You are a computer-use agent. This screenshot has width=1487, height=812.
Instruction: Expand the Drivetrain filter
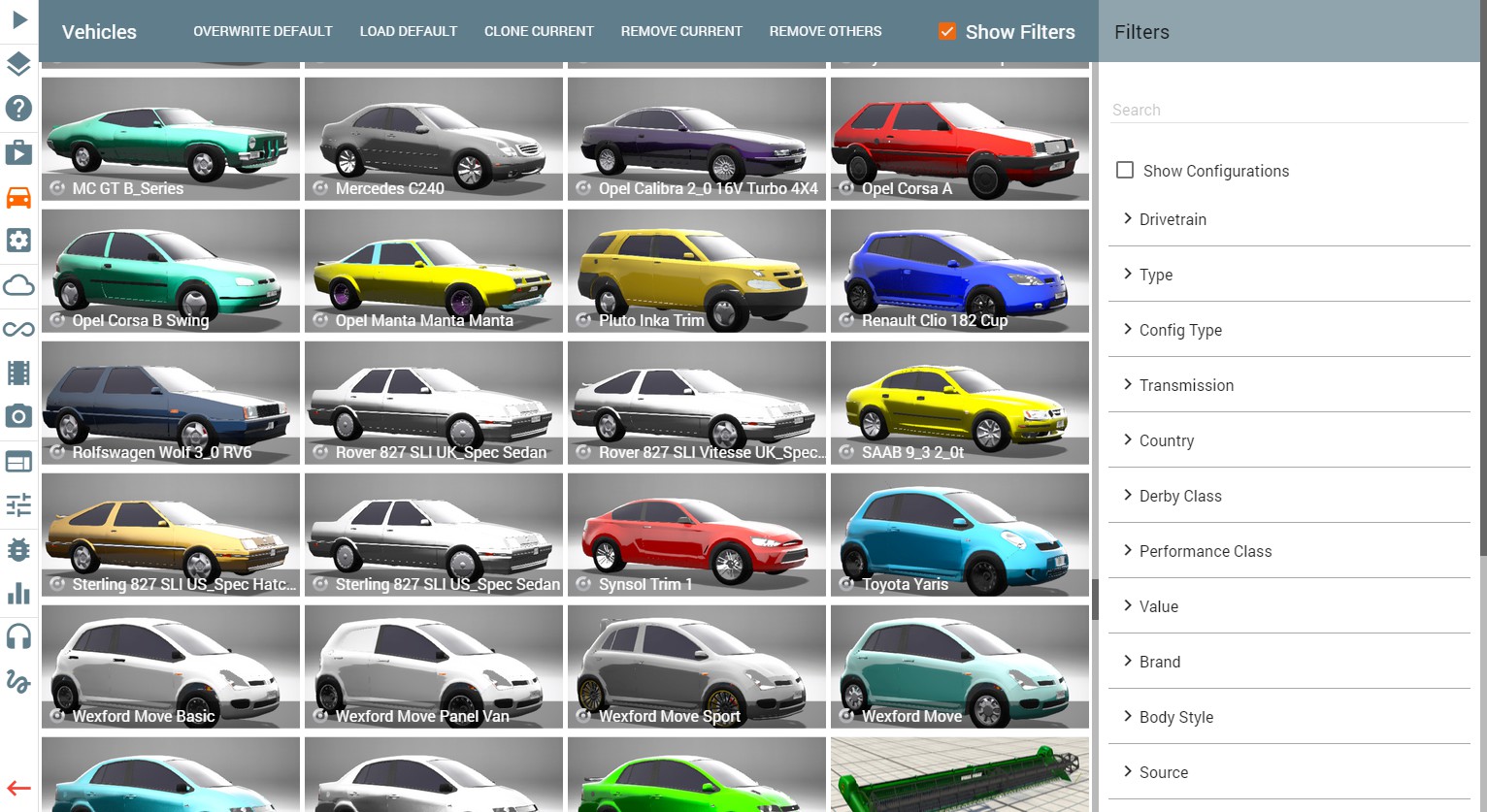(1289, 219)
